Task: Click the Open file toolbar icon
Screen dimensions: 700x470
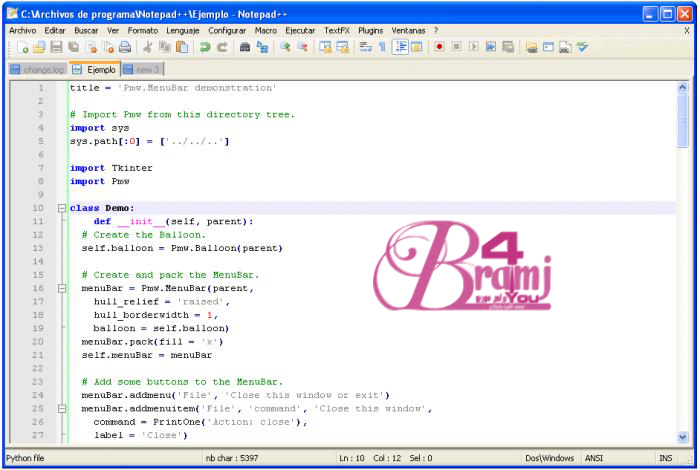Action: tap(39, 47)
